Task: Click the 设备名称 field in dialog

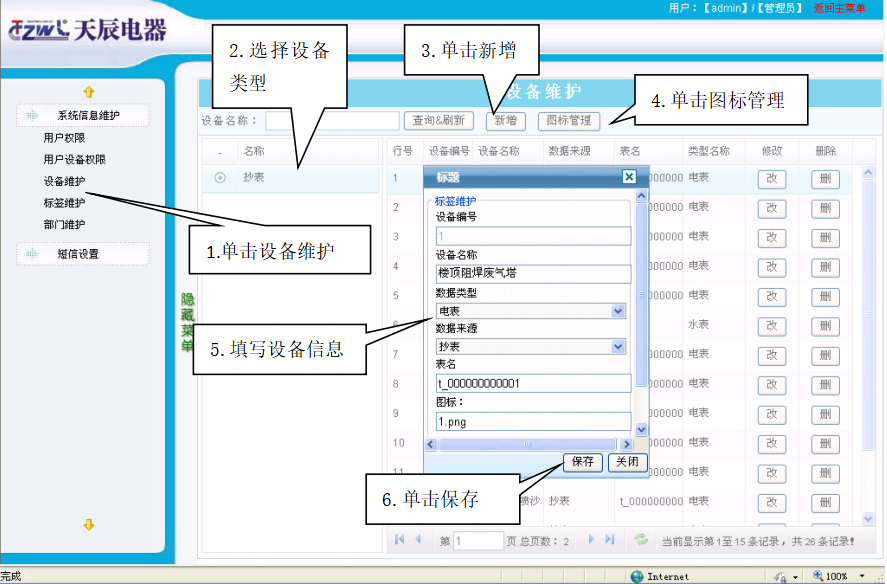Action: point(533,273)
